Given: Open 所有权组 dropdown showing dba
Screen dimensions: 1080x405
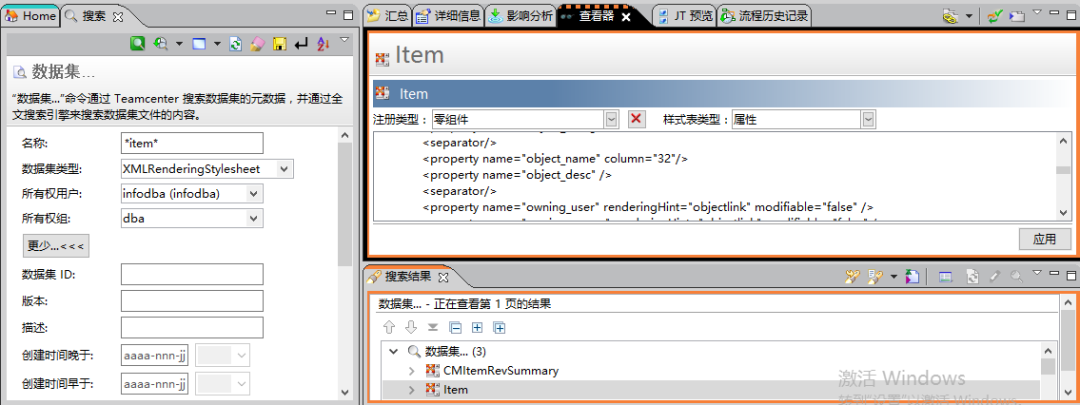Looking at the screenshot, I should click(192, 219).
